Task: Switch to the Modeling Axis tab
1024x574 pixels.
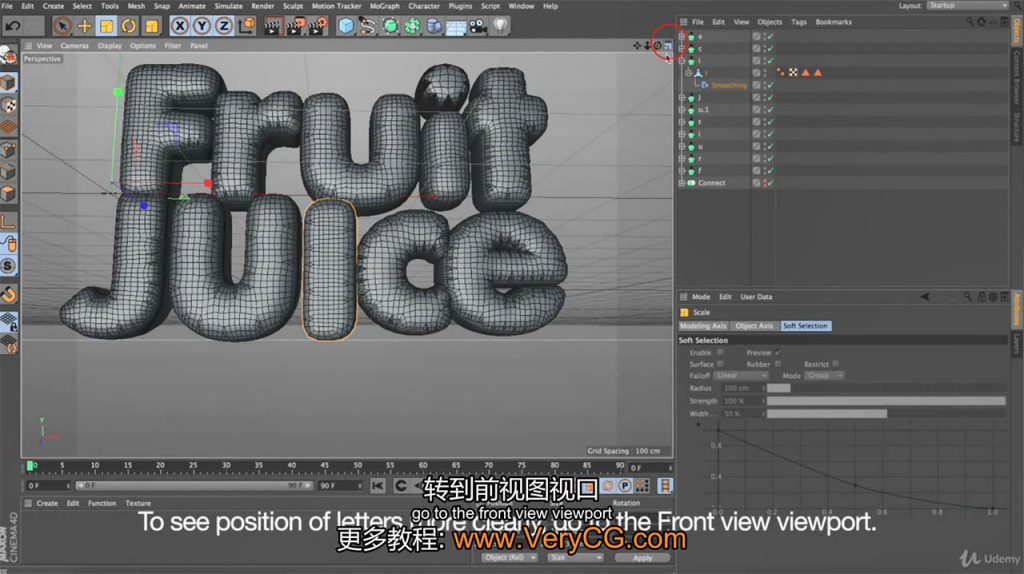Action: coord(704,326)
